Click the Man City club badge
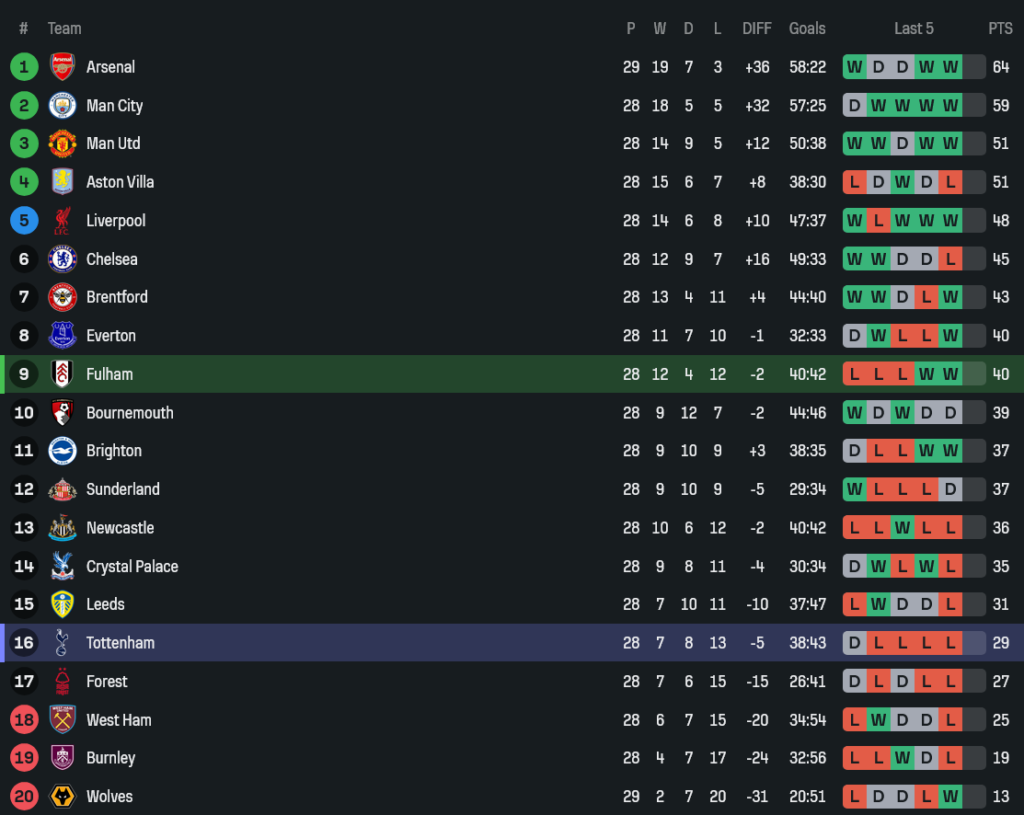Screen dimensions: 1024x815 [x=62, y=105]
